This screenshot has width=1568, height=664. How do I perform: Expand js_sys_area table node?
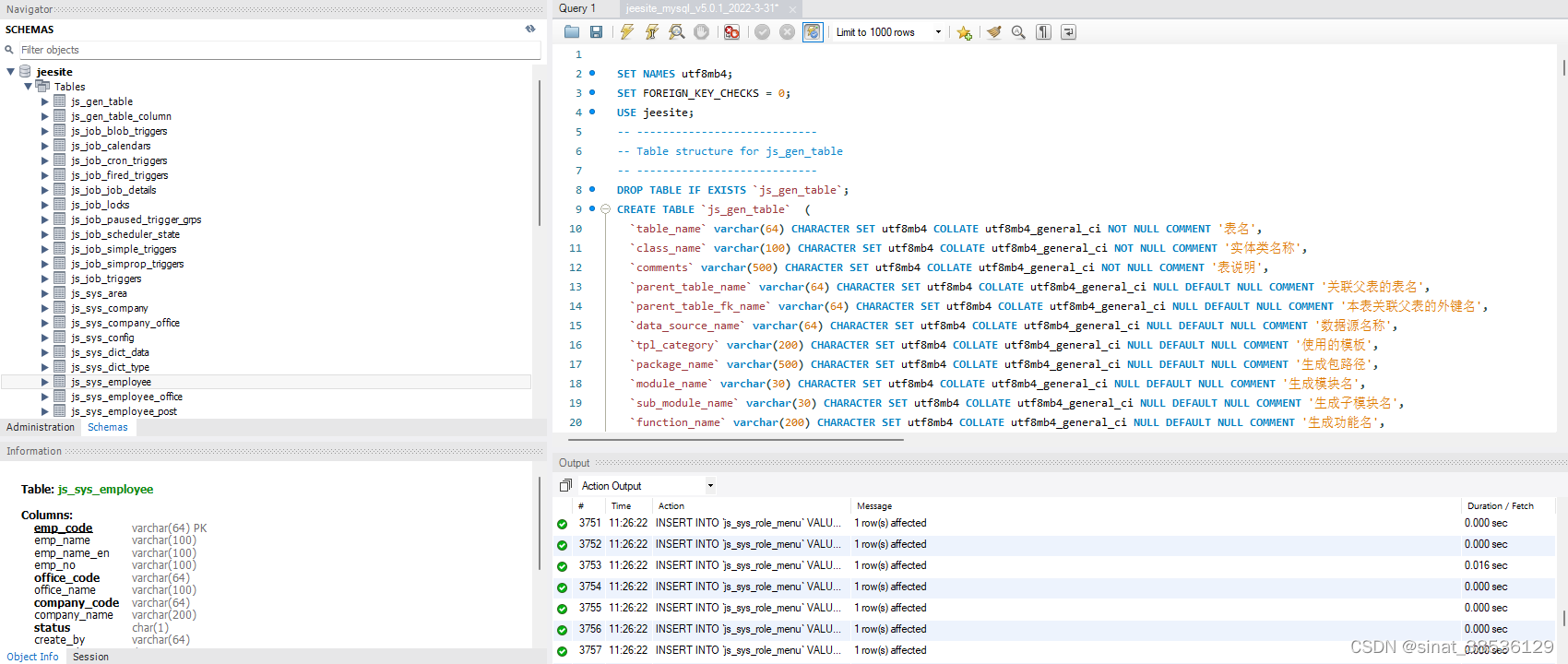point(44,293)
